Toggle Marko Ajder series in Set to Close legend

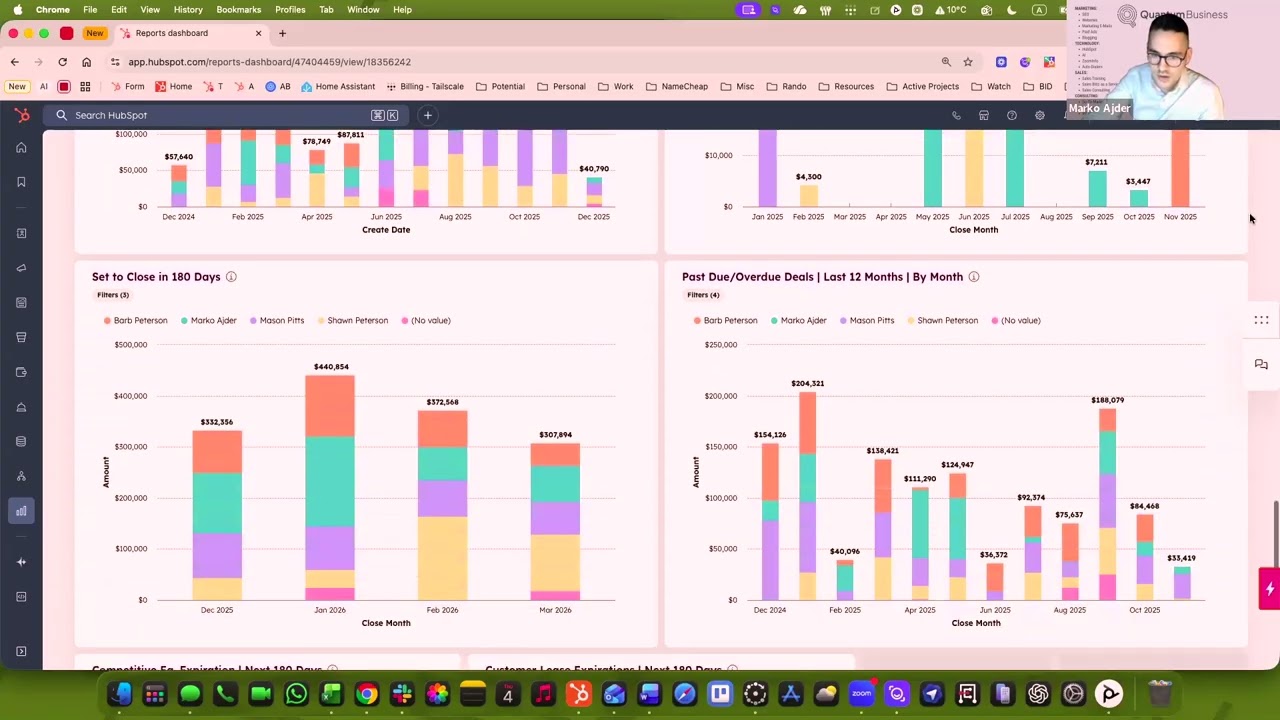pos(208,321)
